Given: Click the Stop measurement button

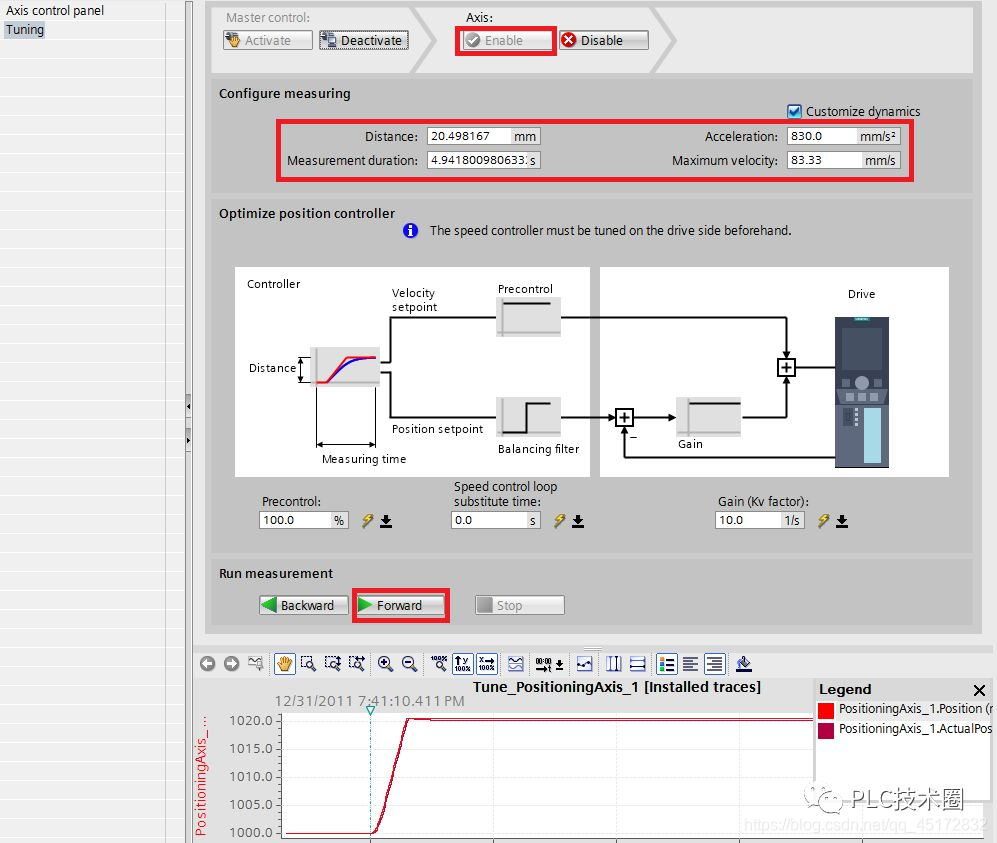Looking at the screenshot, I should coord(519,605).
